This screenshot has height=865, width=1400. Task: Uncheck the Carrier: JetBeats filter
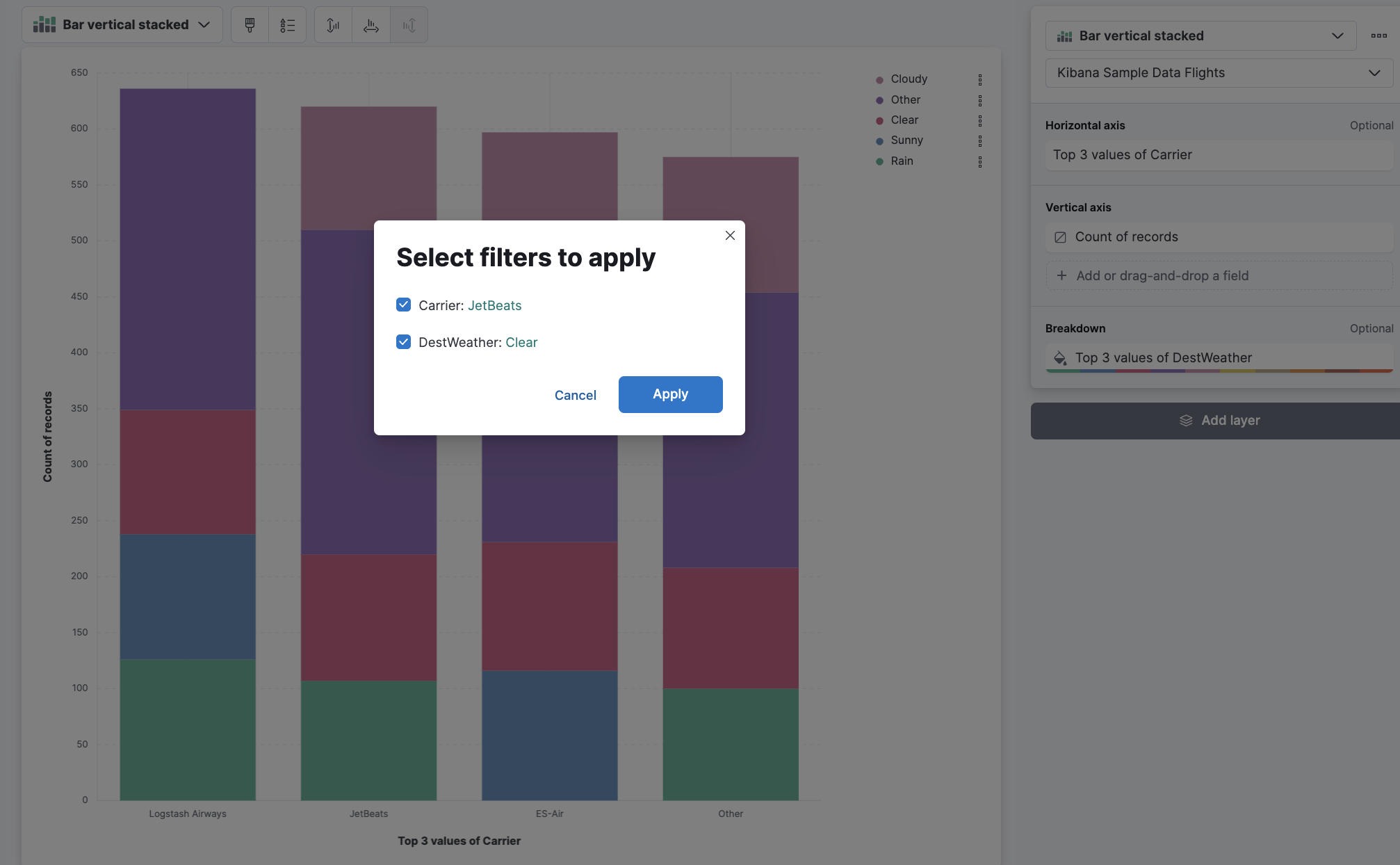[404, 305]
